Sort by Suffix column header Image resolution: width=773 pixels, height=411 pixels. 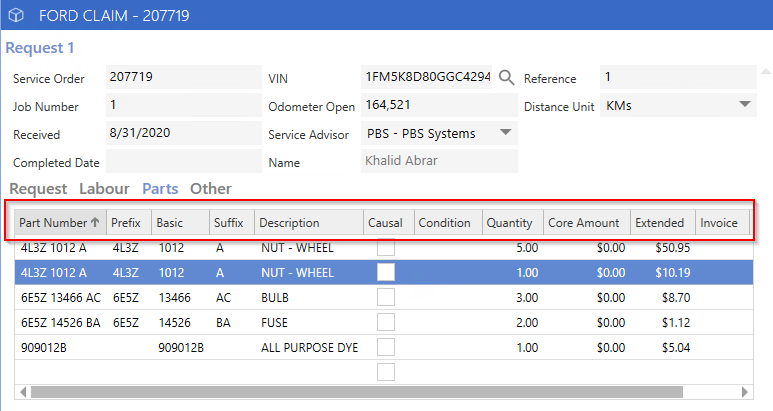point(232,223)
